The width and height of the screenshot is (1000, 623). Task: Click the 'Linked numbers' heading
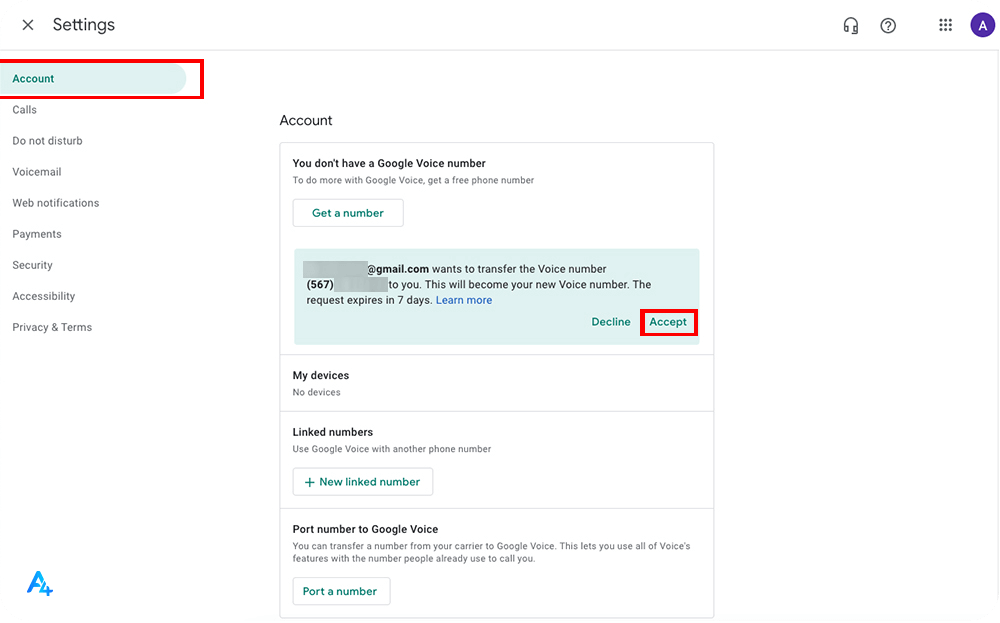click(x=333, y=432)
